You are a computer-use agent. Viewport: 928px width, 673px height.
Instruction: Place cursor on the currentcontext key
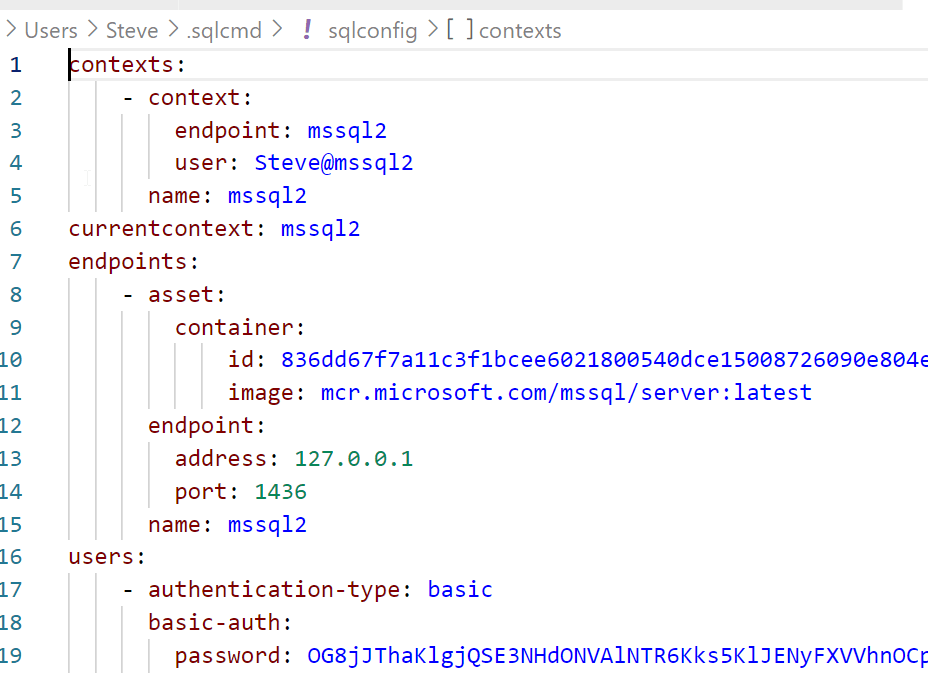pos(161,229)
